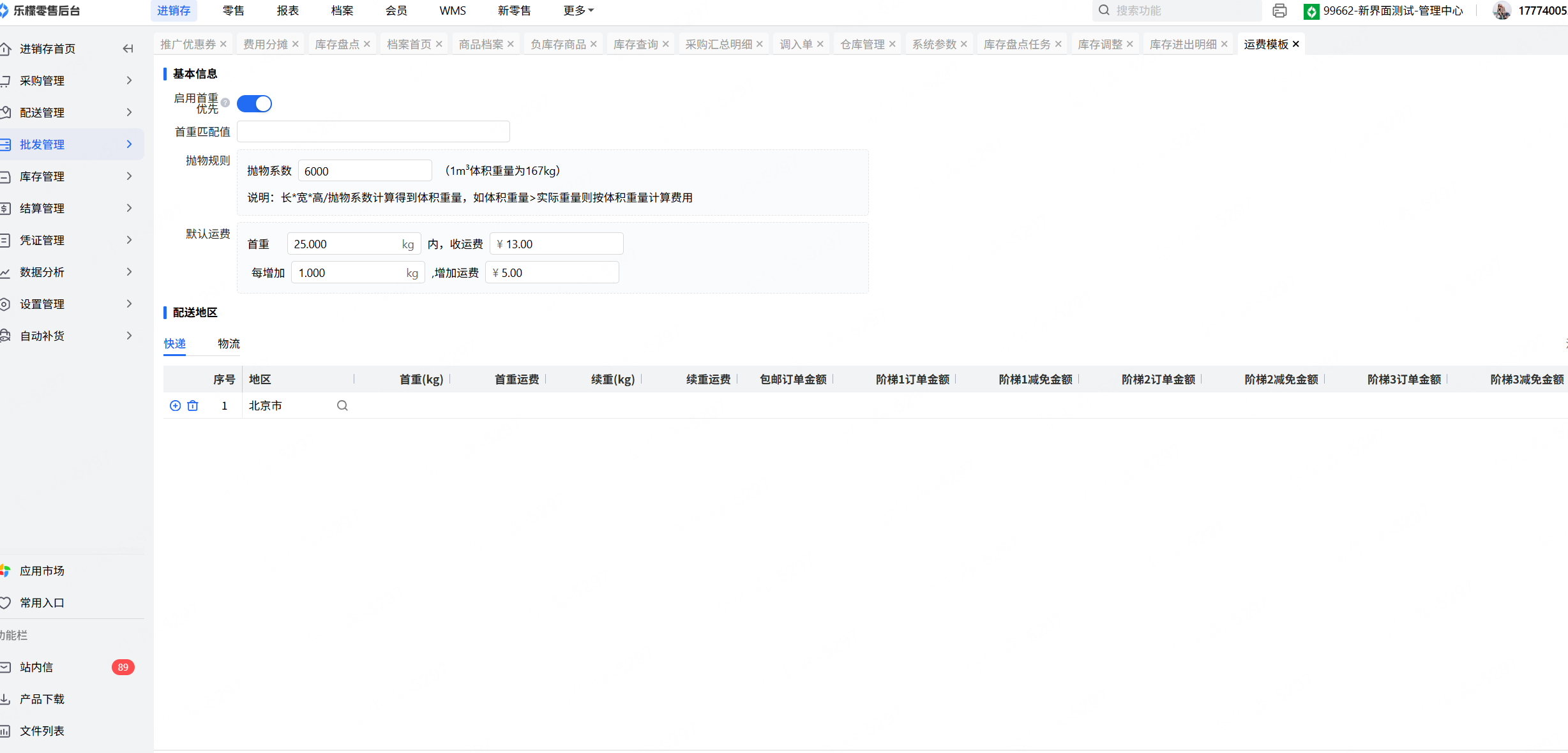Click the region search magnifier icon
This screenshot has height=753, width=1568.
coord(342,406)
